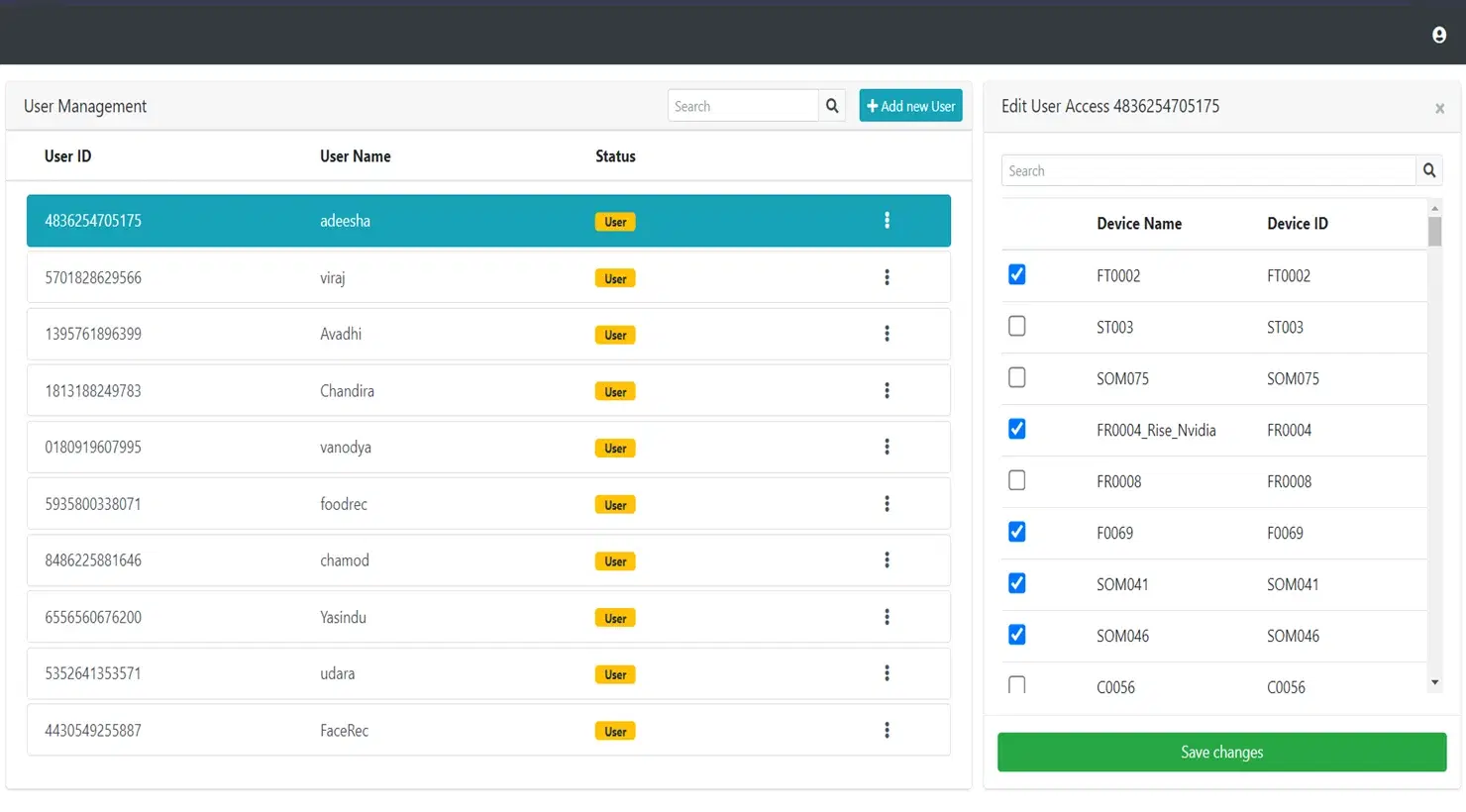Image resolution: width=1466 pixels, height=812 pixels.
Task: Open the three-dot menu for vanodya
Action: click(x=887, y=447)
